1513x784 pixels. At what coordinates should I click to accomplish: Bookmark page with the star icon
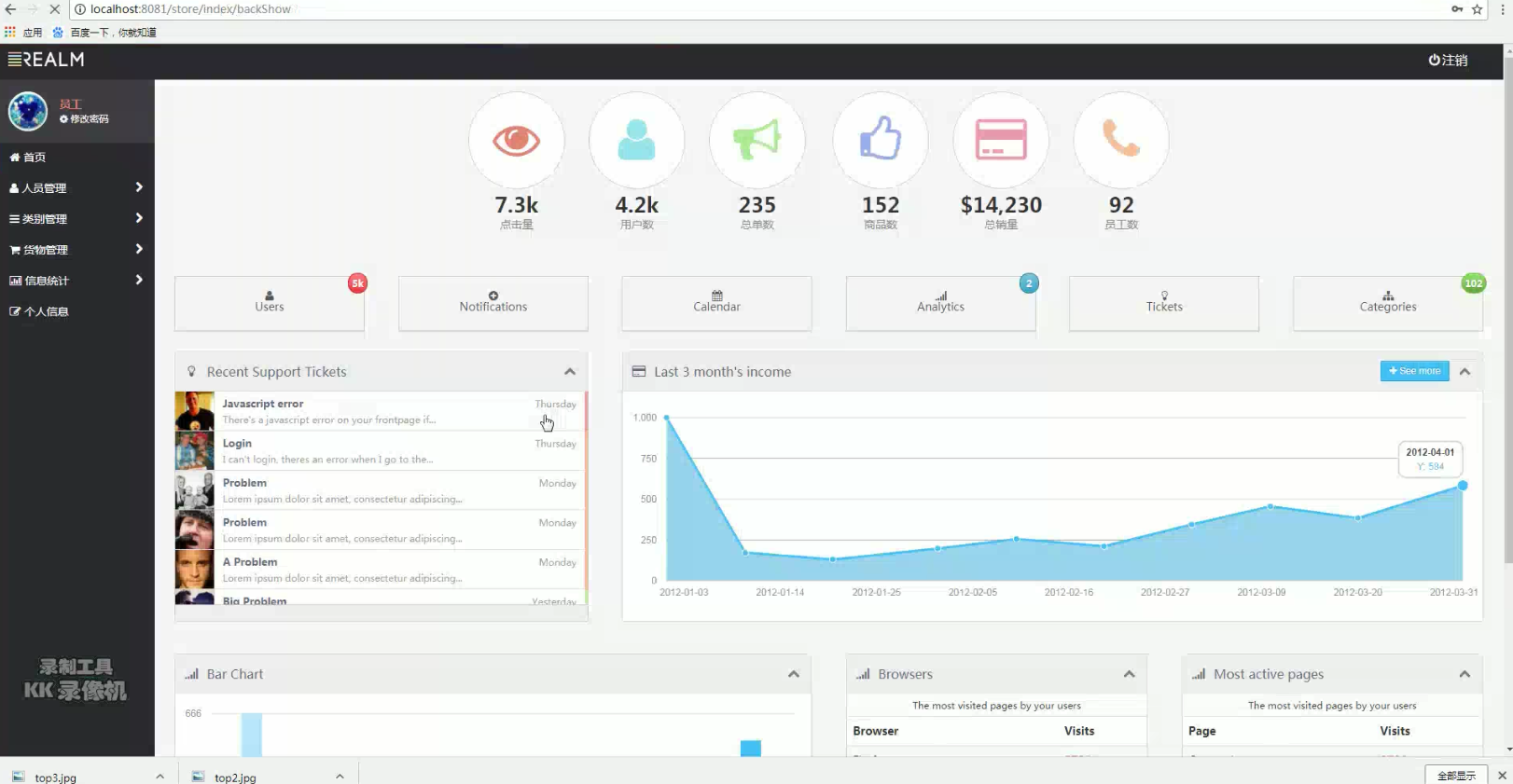(1478, 9)
